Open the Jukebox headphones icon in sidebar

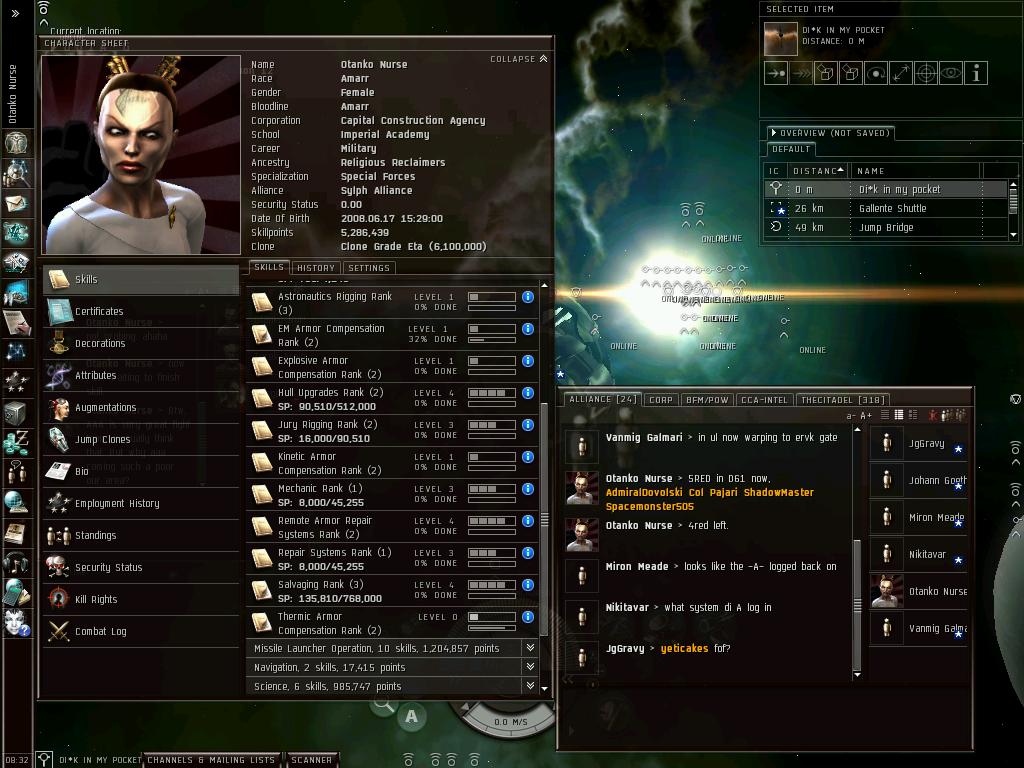tap(16, 563)
